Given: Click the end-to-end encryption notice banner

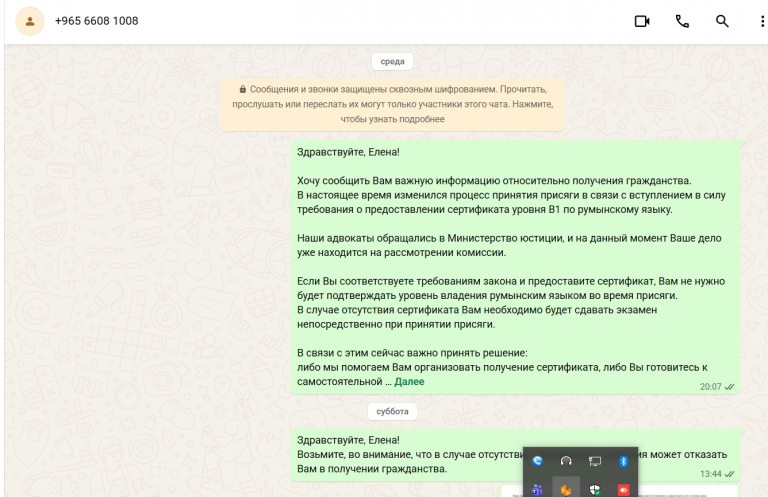Looking at the screenshot, I should pyautogui.click(x=392, y=104).
